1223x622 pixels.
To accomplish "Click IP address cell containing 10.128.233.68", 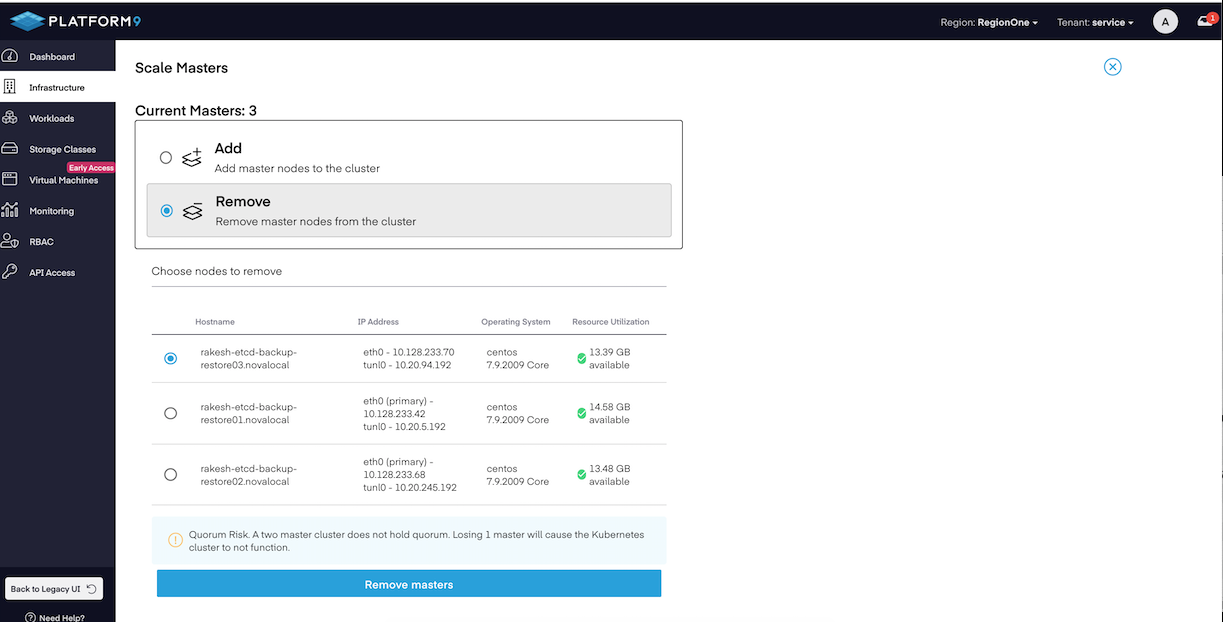I will coord(410,474).
